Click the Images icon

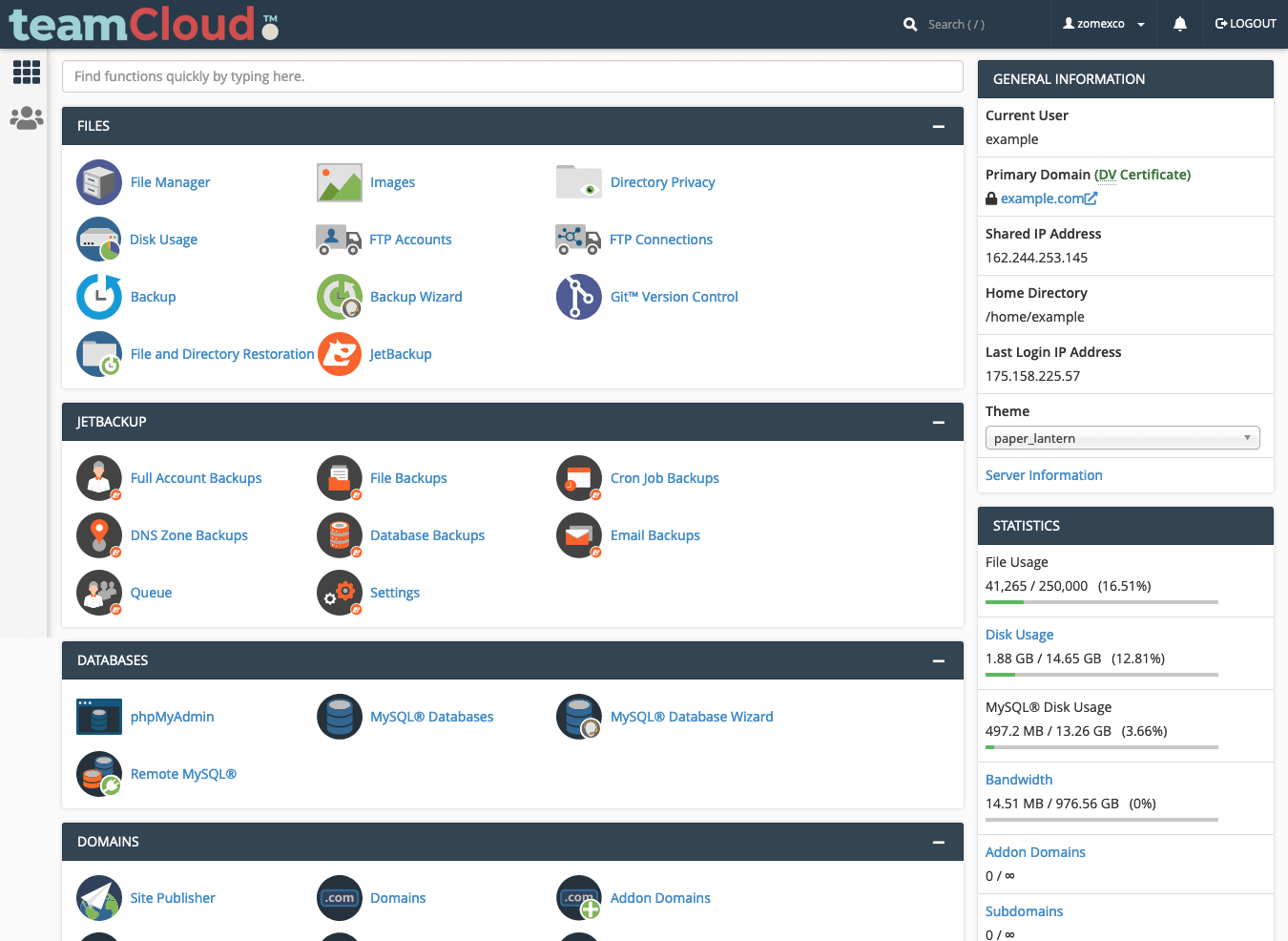click(x=340, y=182)
